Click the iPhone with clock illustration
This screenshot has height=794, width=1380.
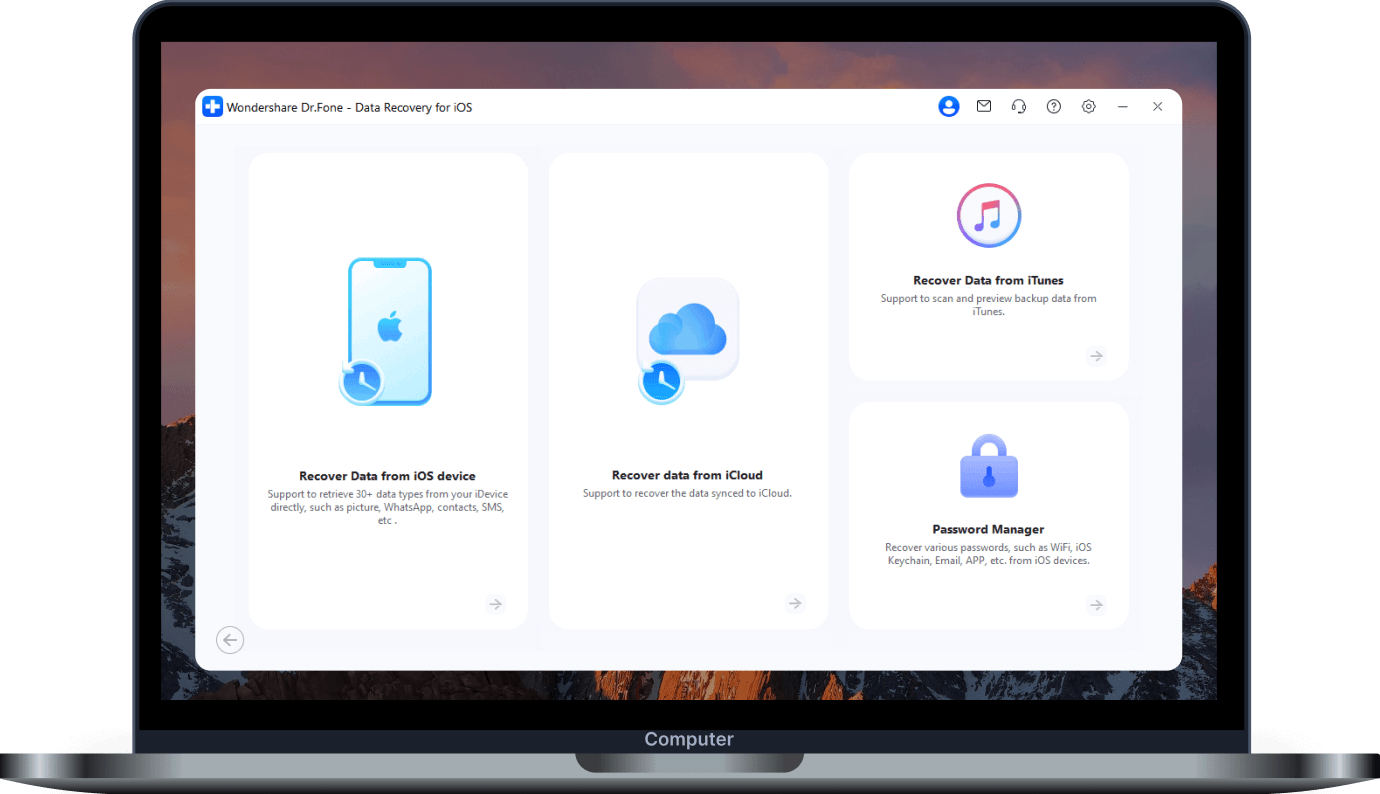386,331
